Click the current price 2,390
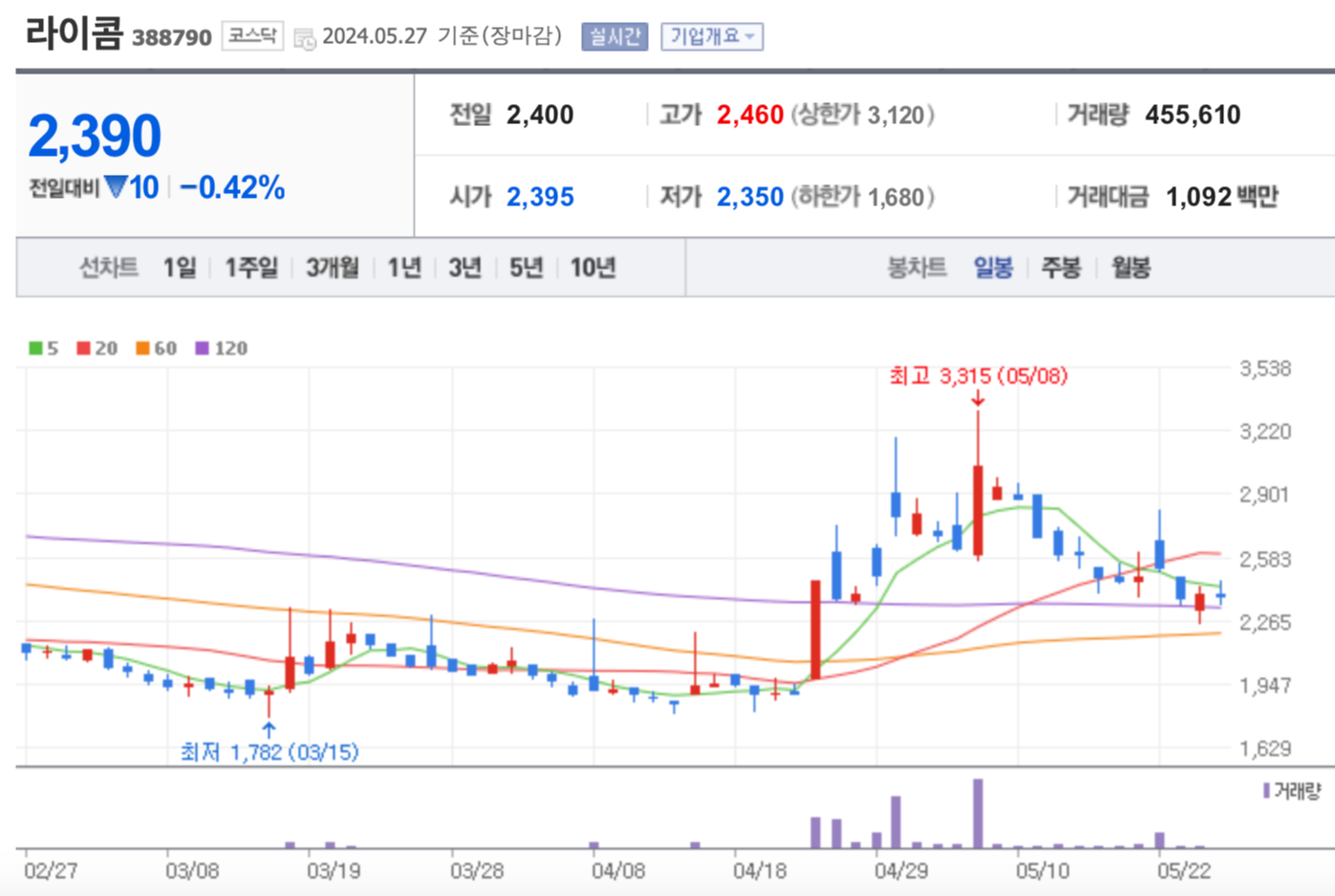This screenshot has height=896, width=1335. point(95,136)
